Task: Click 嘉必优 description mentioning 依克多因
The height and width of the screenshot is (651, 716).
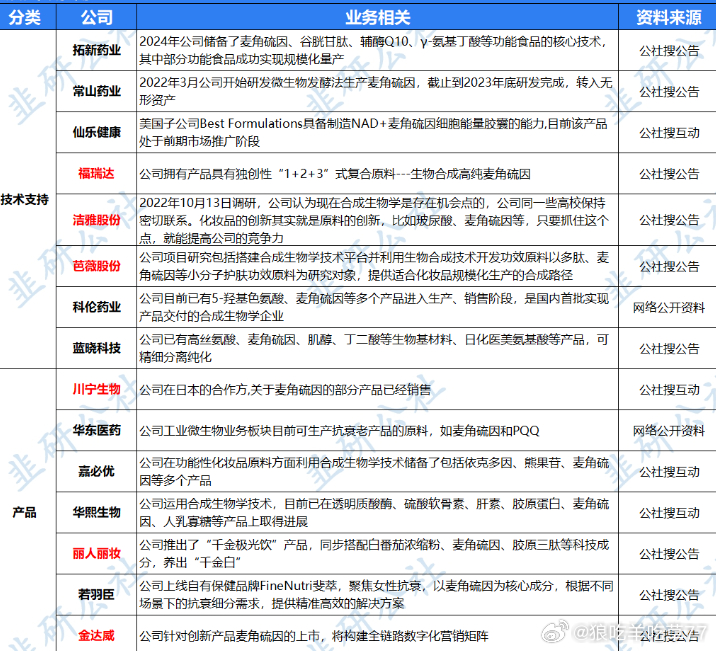Action: click(374, 472)
